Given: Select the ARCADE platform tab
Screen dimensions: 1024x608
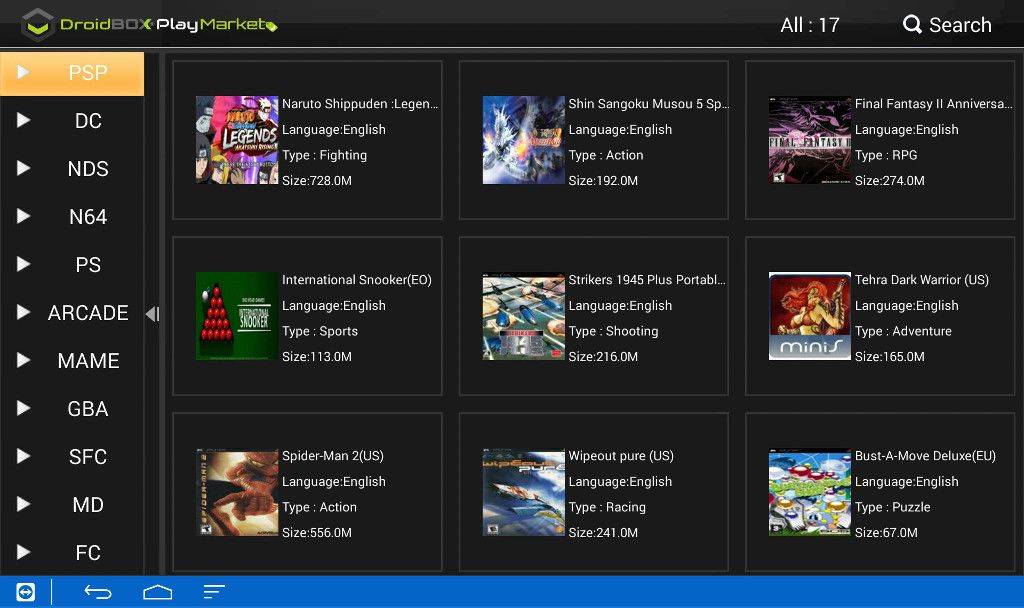Looking at the screenshot, I should 72,313.
